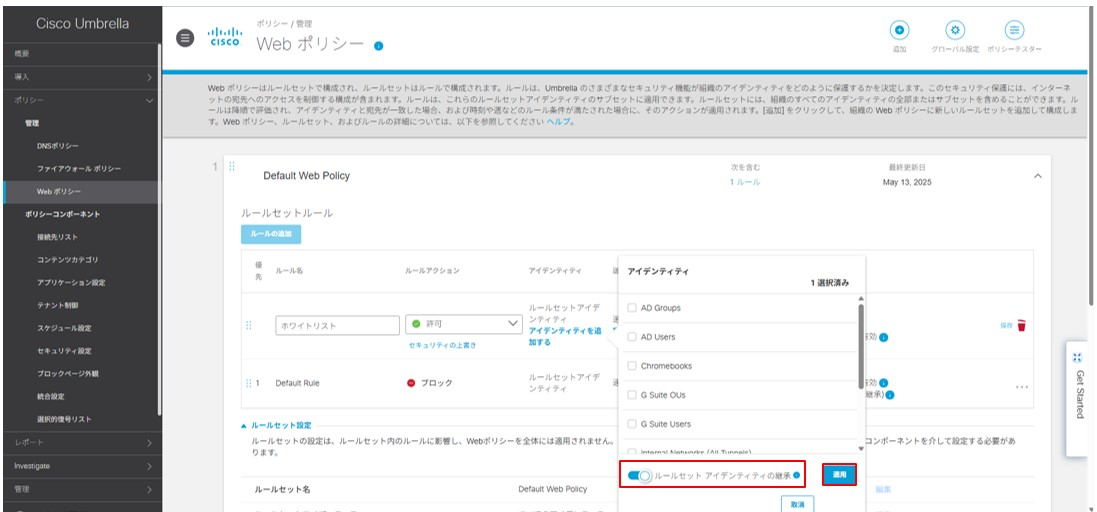Viewport: 1097px width, 512px height.
Task: Click ルールの追加 button
Action: click(271, 234)
